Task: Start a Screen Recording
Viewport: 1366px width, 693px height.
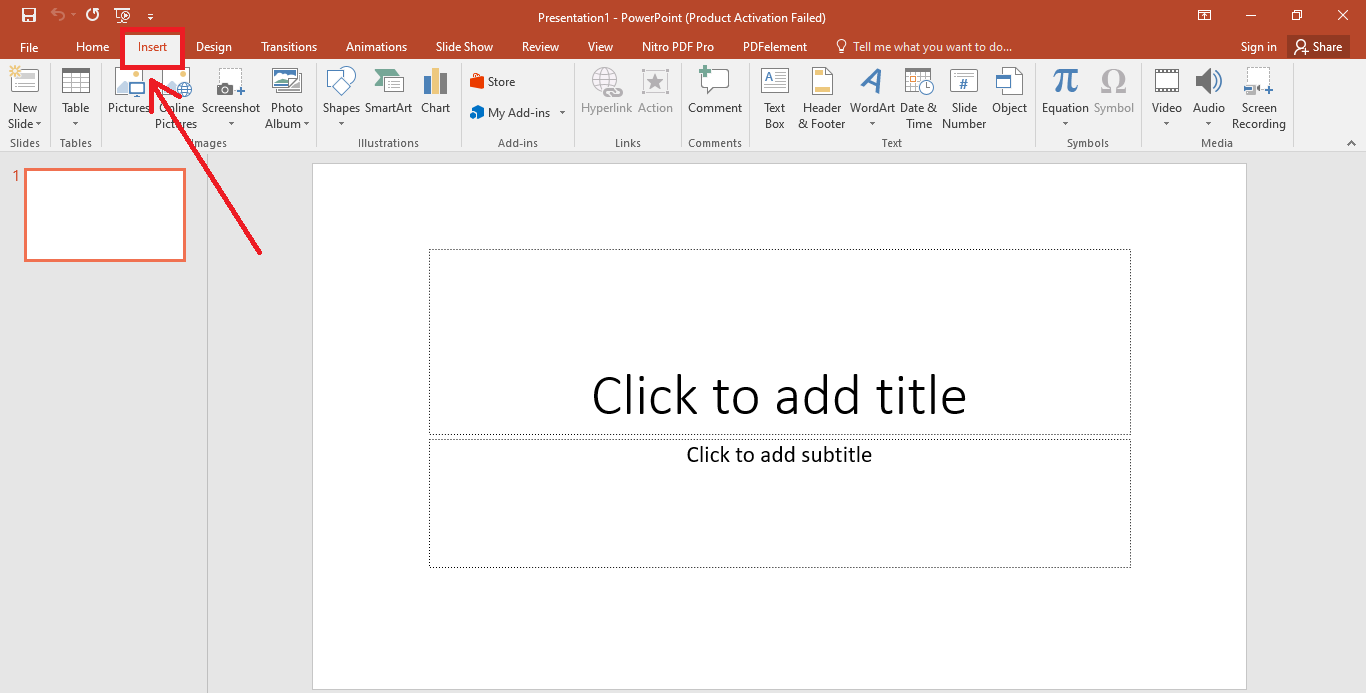Action: (x=1258, y=97)
